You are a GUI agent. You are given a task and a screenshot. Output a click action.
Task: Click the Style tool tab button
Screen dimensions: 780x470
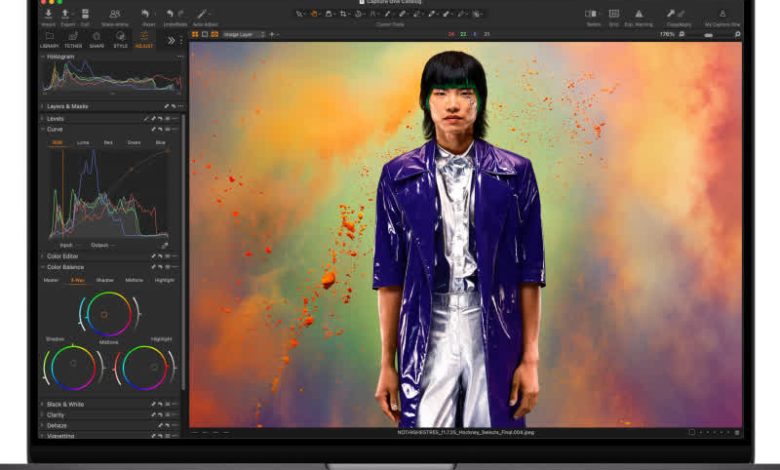point(121,38)
